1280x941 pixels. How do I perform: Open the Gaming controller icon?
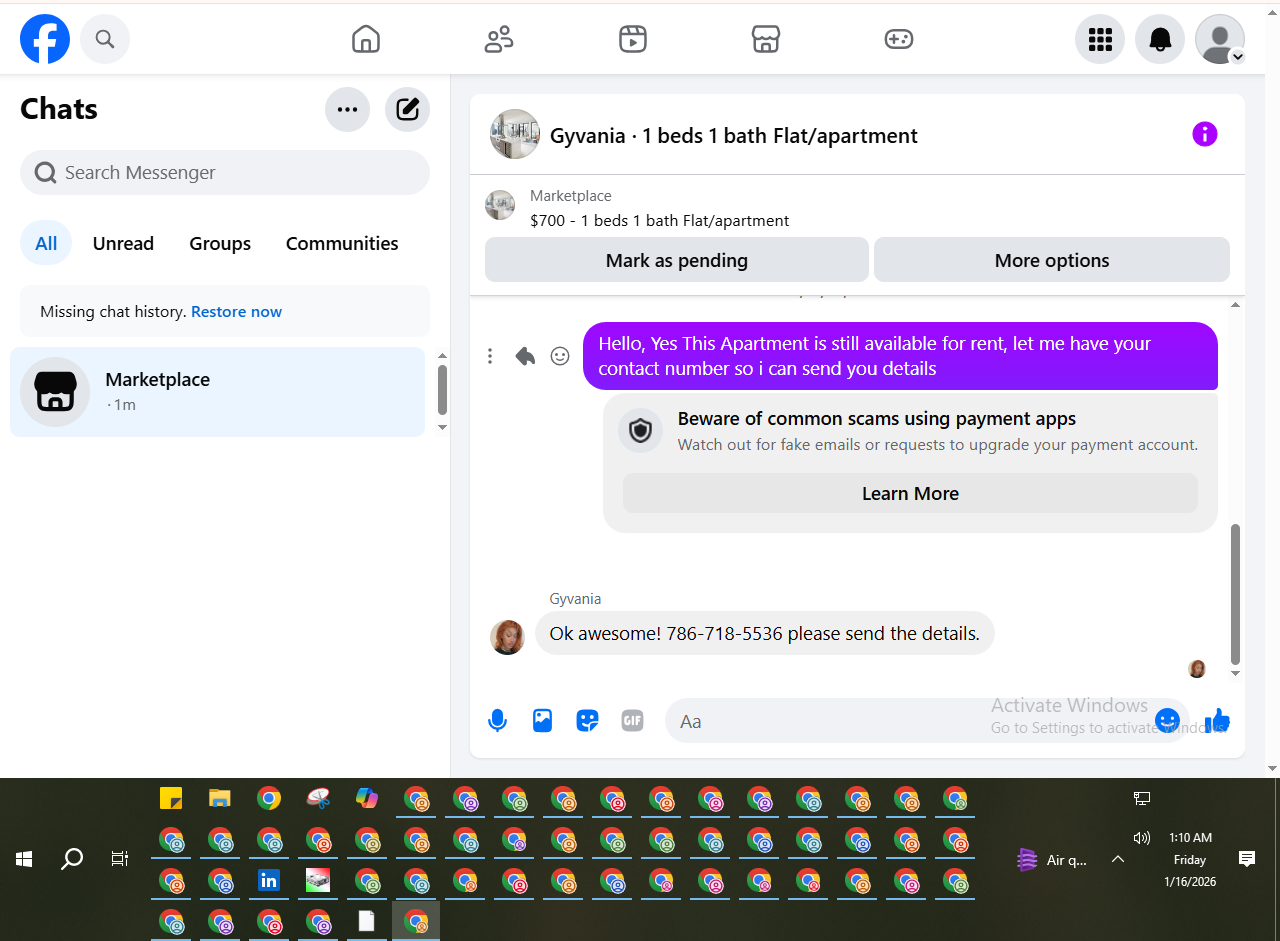[x=899, y=39]
